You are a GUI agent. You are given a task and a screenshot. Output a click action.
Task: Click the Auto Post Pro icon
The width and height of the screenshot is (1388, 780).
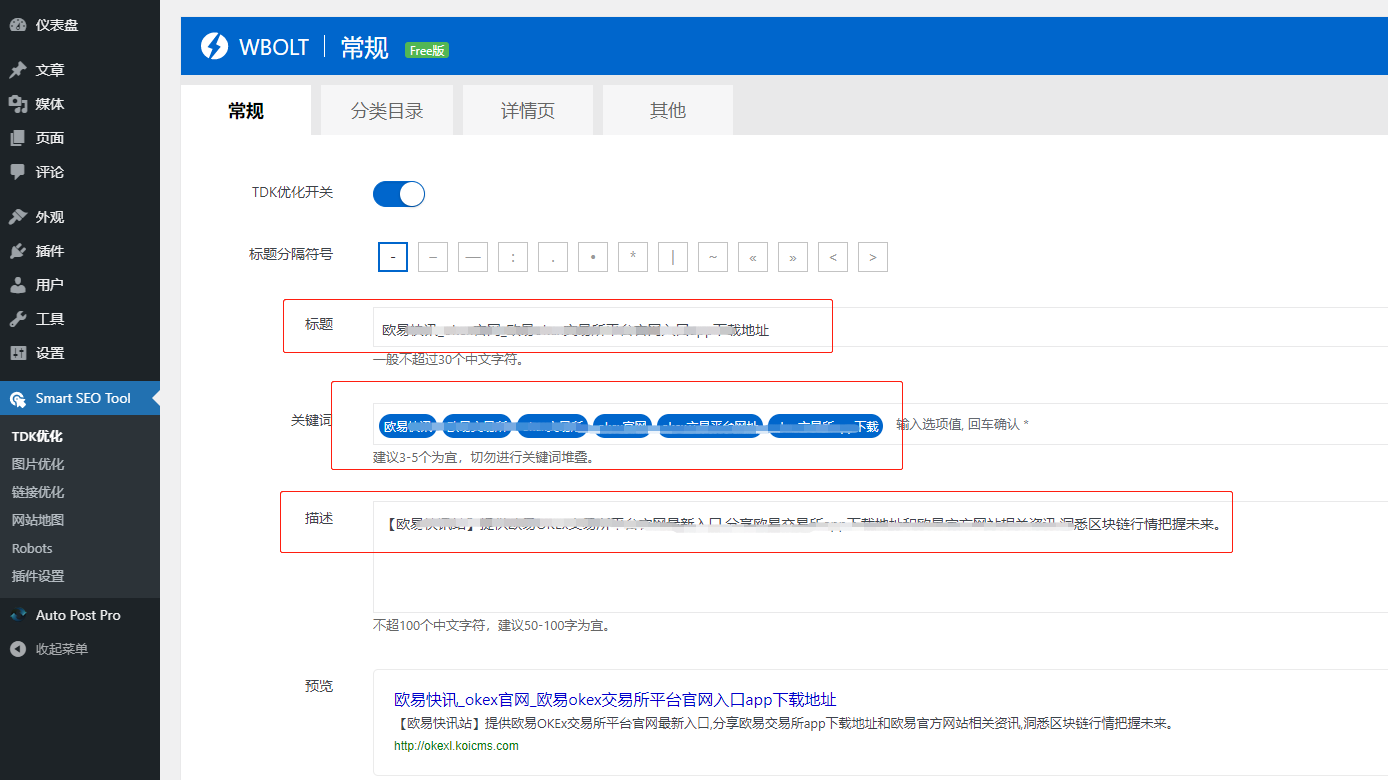(18, 615)
